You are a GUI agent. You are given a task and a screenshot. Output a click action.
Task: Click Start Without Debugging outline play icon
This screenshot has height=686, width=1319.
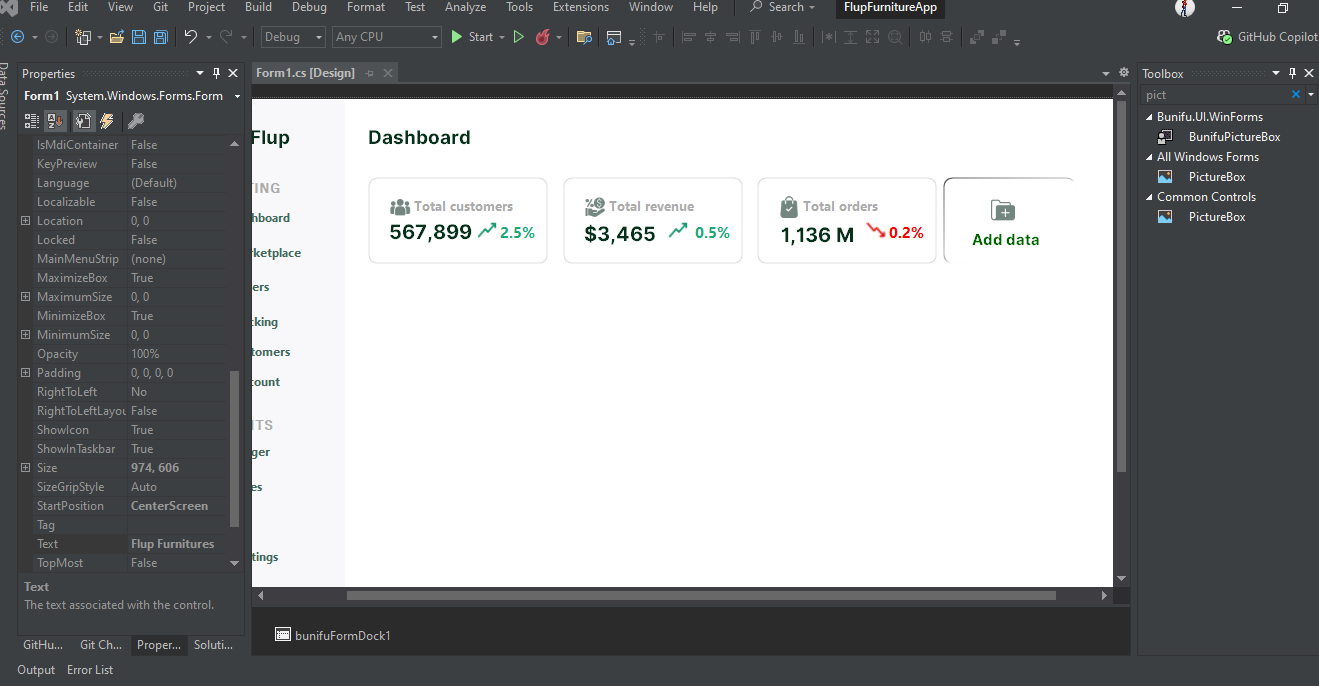[x=518, y=37]
